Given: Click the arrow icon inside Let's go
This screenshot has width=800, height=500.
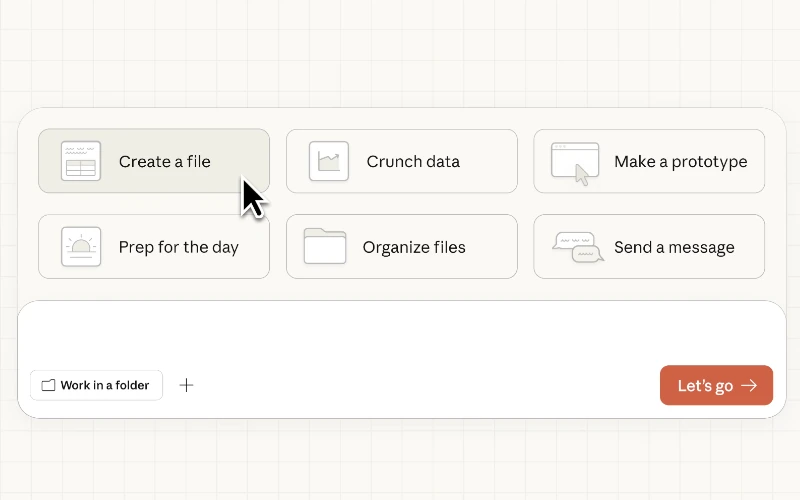Looking at the screenshot, I should [749, 385].
